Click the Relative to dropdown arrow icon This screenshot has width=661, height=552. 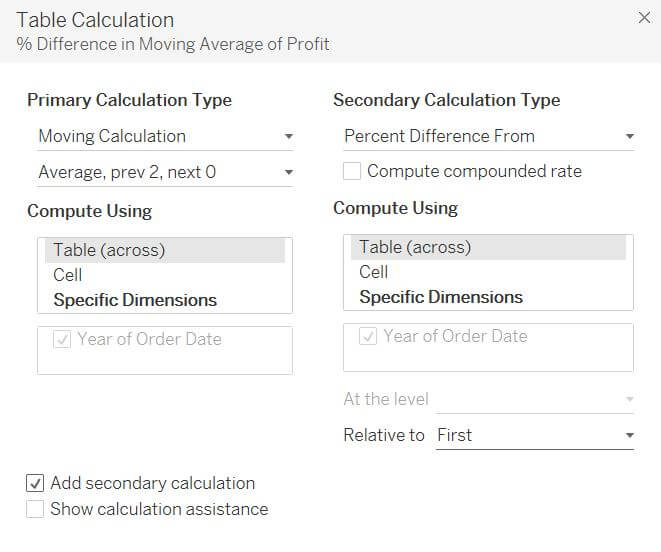click(x=629, y=435)
